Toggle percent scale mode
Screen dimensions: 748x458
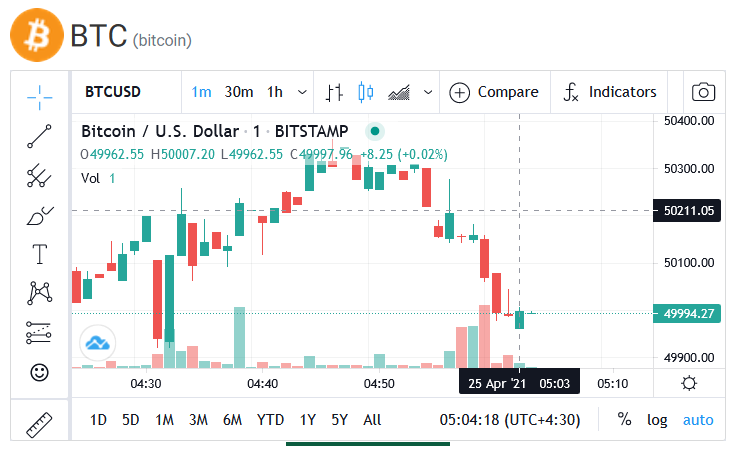coord(624,420)
